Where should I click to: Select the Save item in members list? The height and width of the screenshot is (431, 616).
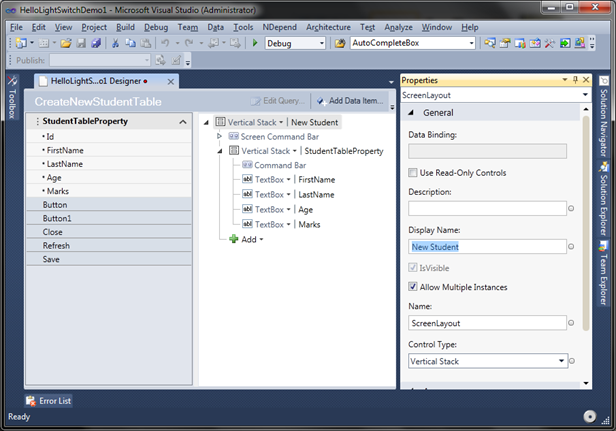coord(109,259)
